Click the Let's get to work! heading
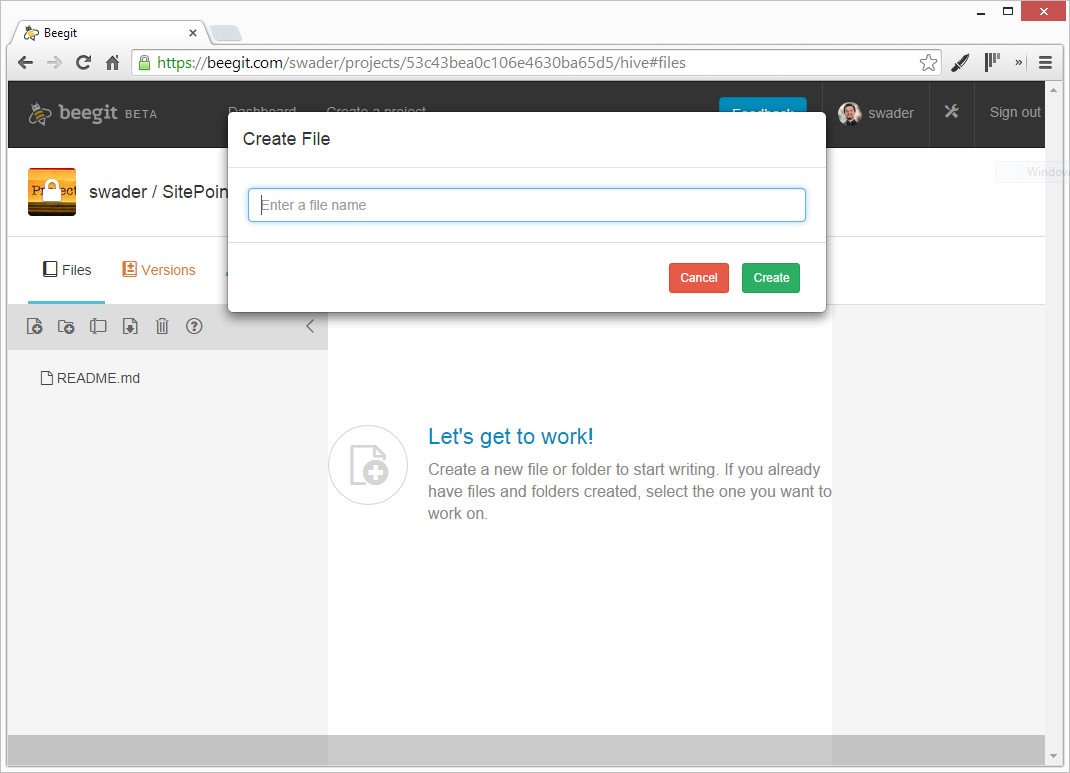The width and height of the screenshot is (1070, 773). click(x=510, y=437)
